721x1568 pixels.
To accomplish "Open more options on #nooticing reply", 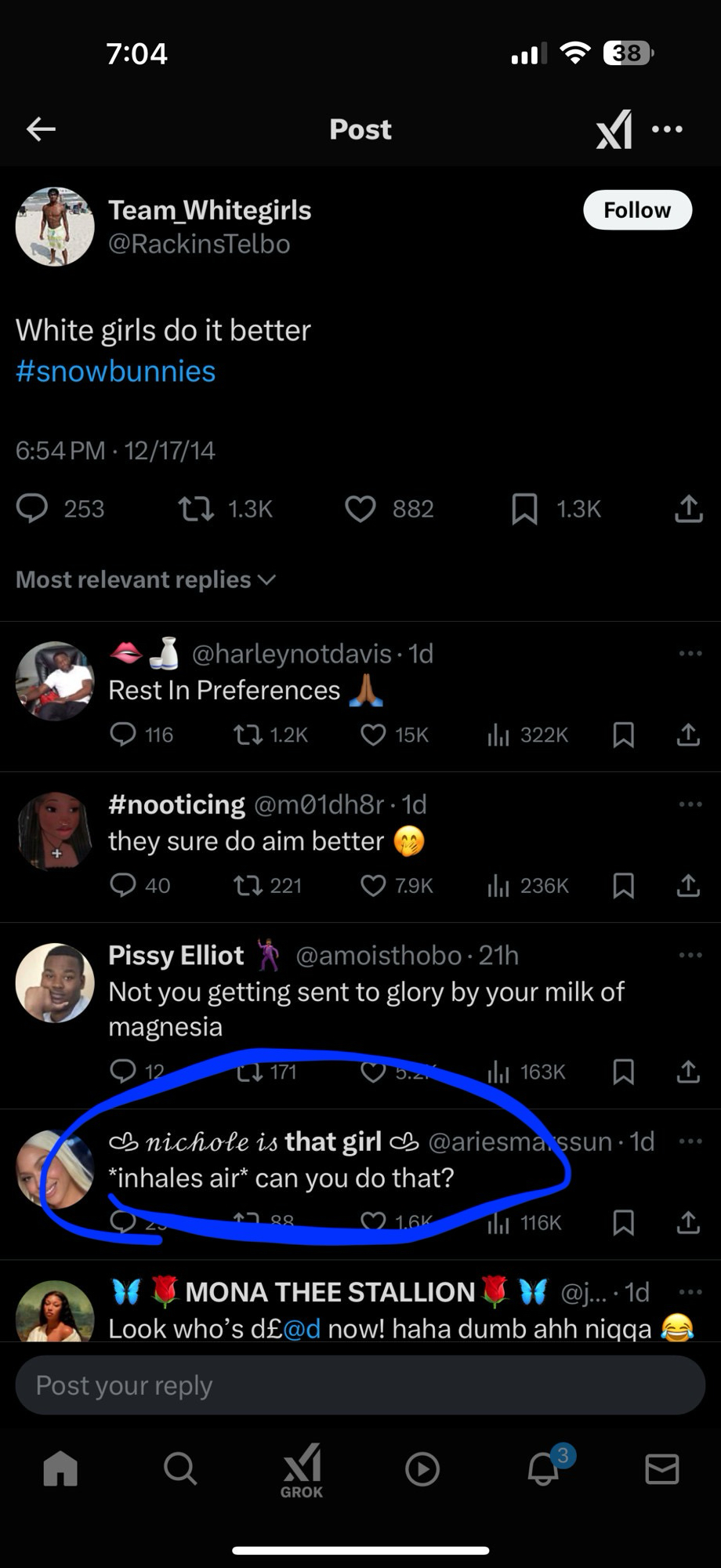I will pyautogui.click(x=690, y=804).
